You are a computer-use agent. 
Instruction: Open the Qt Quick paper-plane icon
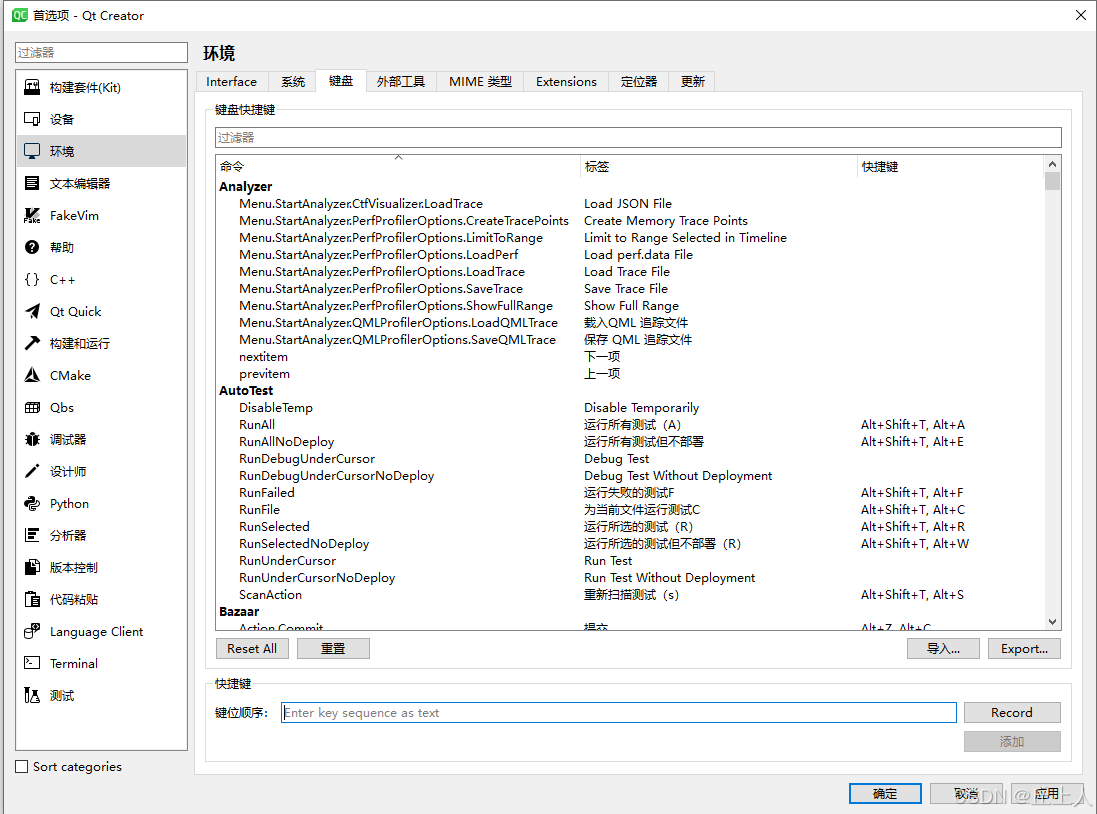tap(32, 311)
